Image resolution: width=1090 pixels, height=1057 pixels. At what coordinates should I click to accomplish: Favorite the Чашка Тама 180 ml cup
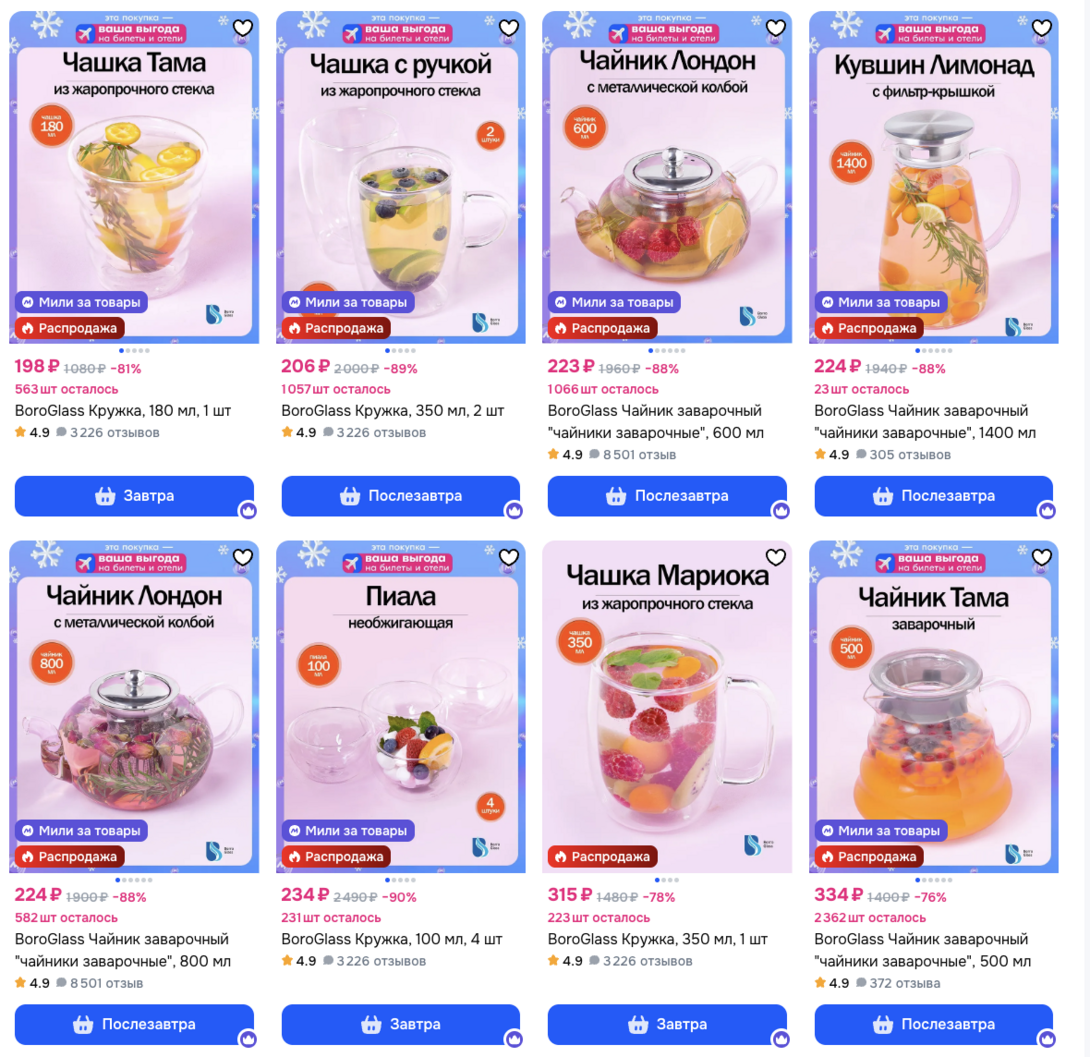(243, 28)
